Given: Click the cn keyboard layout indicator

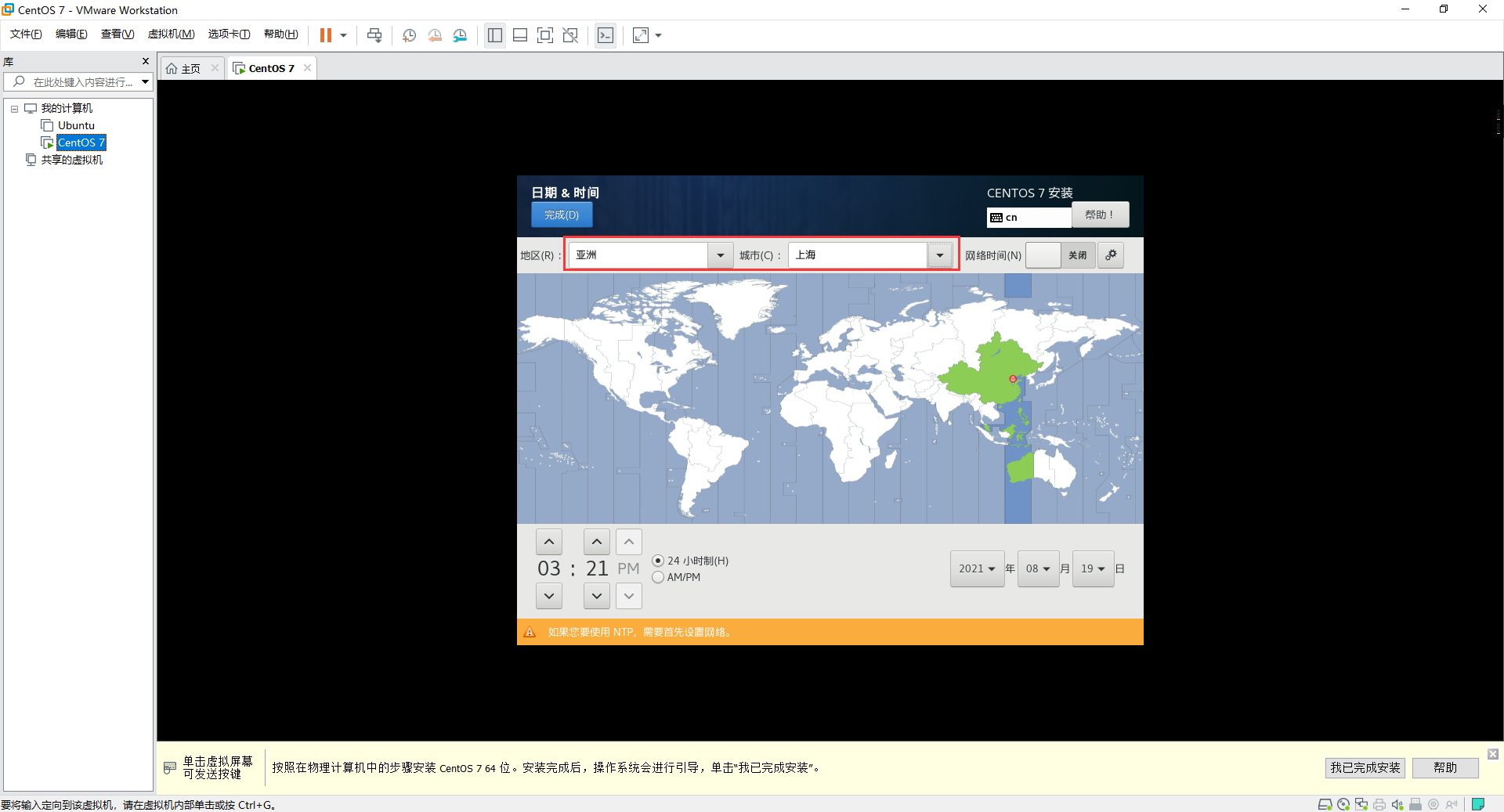Looking at the screenshot, I should click(x=1029, y=217).
